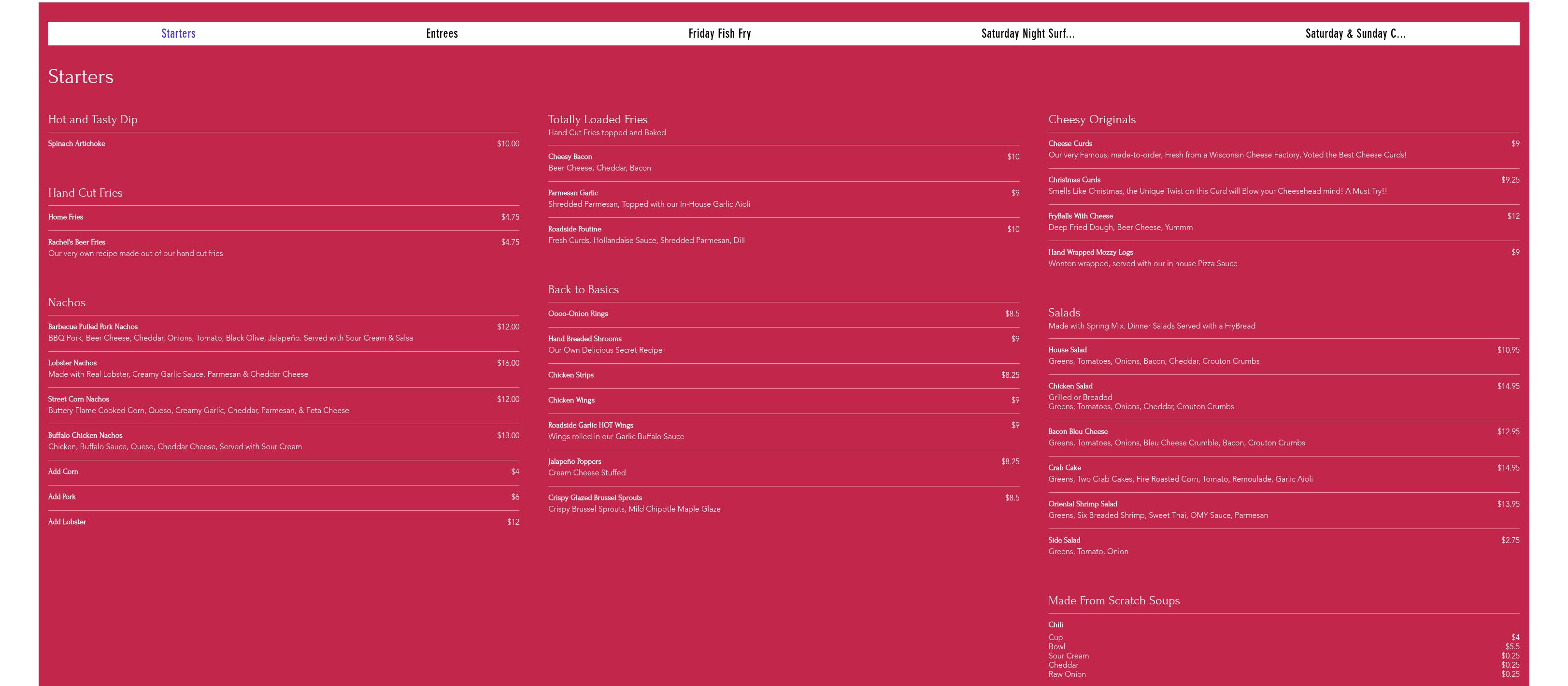This screenshot has width=1568, height=686.
Task: Click Christmas Curds item name
Action: 1074,180
